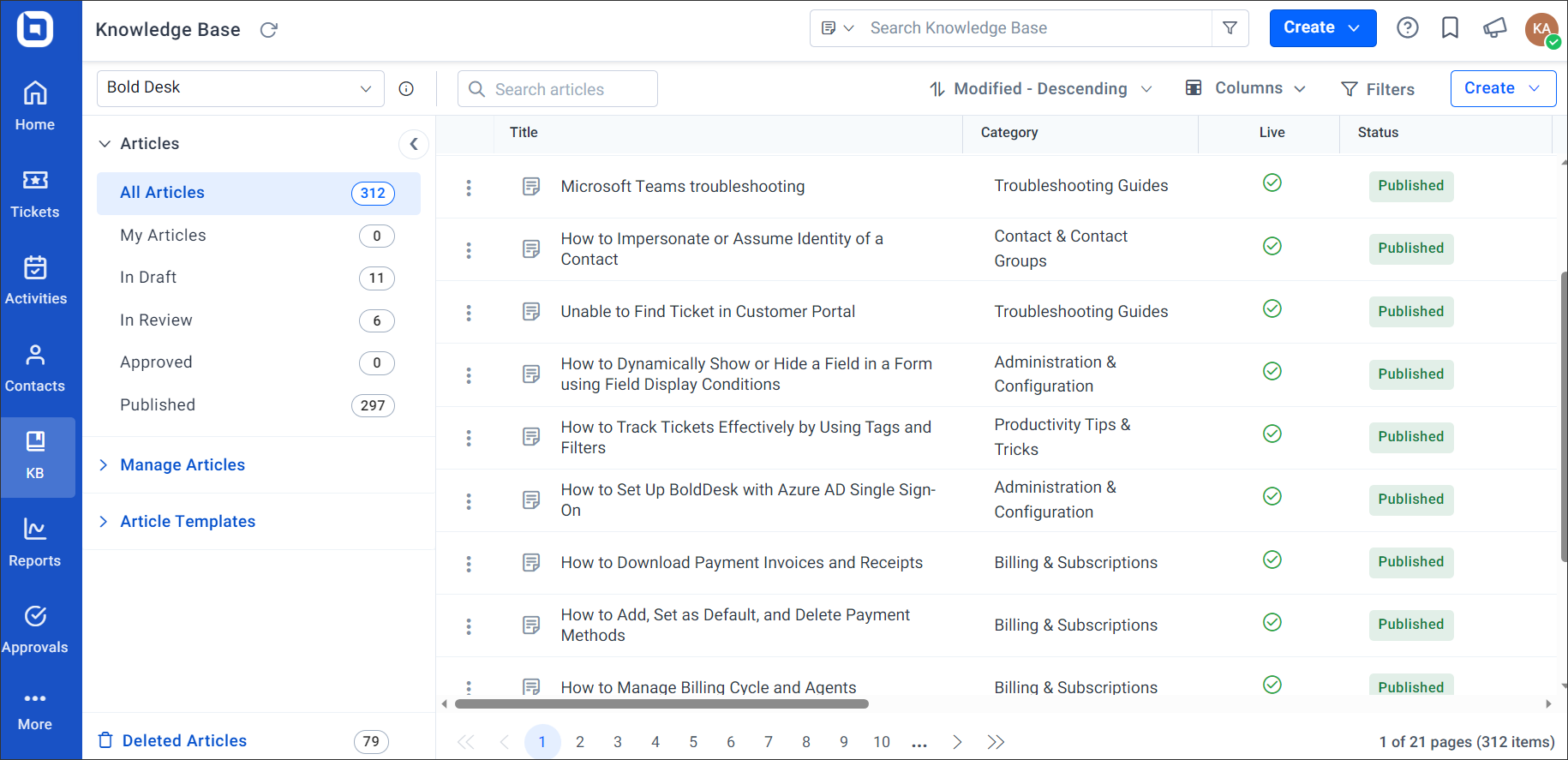Click the BoldDesk logo icon
Image resolution: width=1568 pixels, height=760 pixels.
coord(35,29)
